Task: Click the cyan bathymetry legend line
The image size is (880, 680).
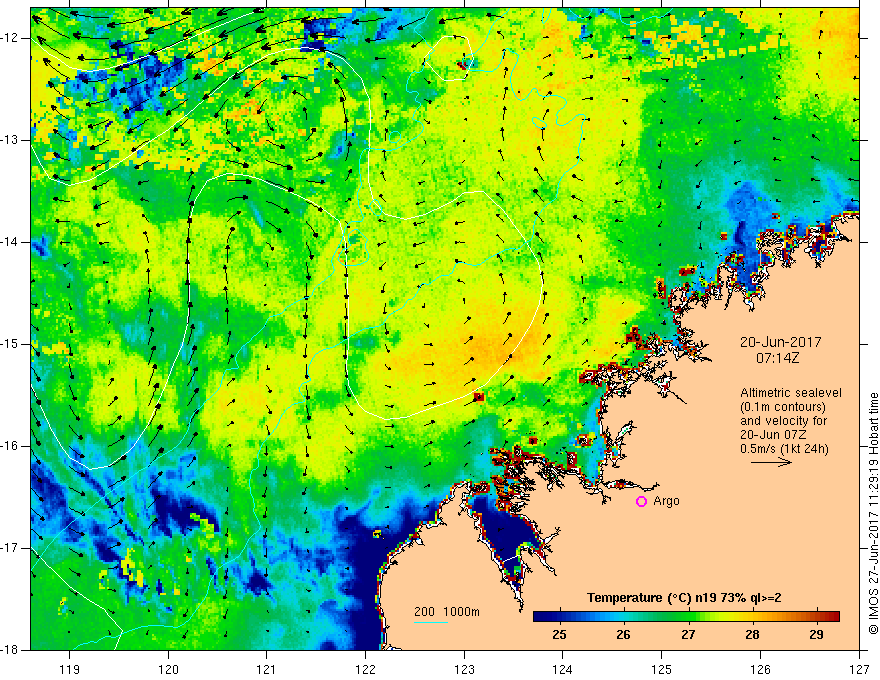Action: click(x=430, y=622)
